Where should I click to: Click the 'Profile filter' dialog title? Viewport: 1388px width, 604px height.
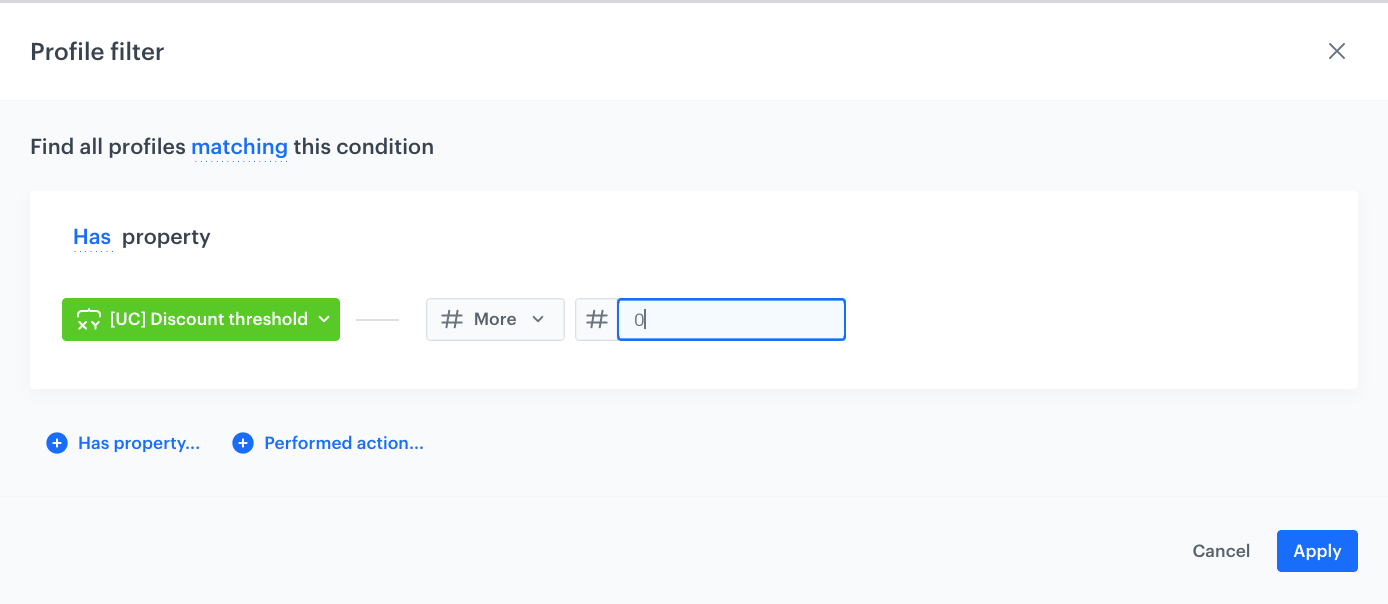(x=97, y=52)
